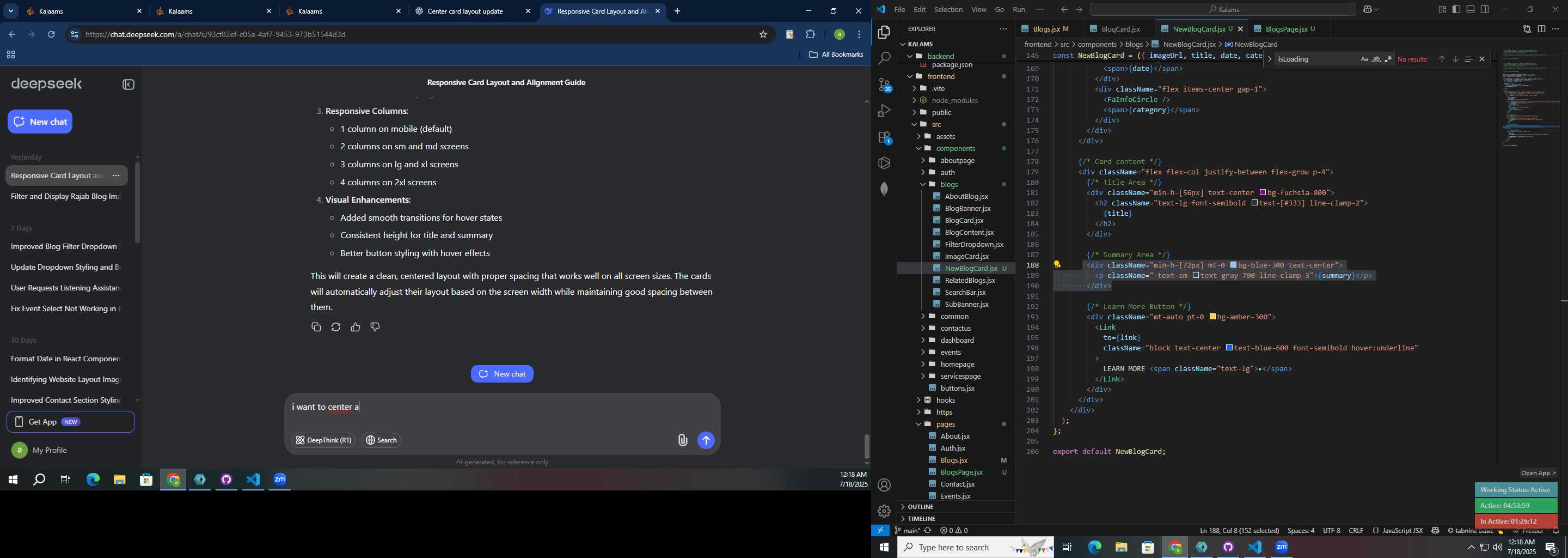Open Chrome Extensions puzzle icon
1568x558 pixels.
(811, 35)
